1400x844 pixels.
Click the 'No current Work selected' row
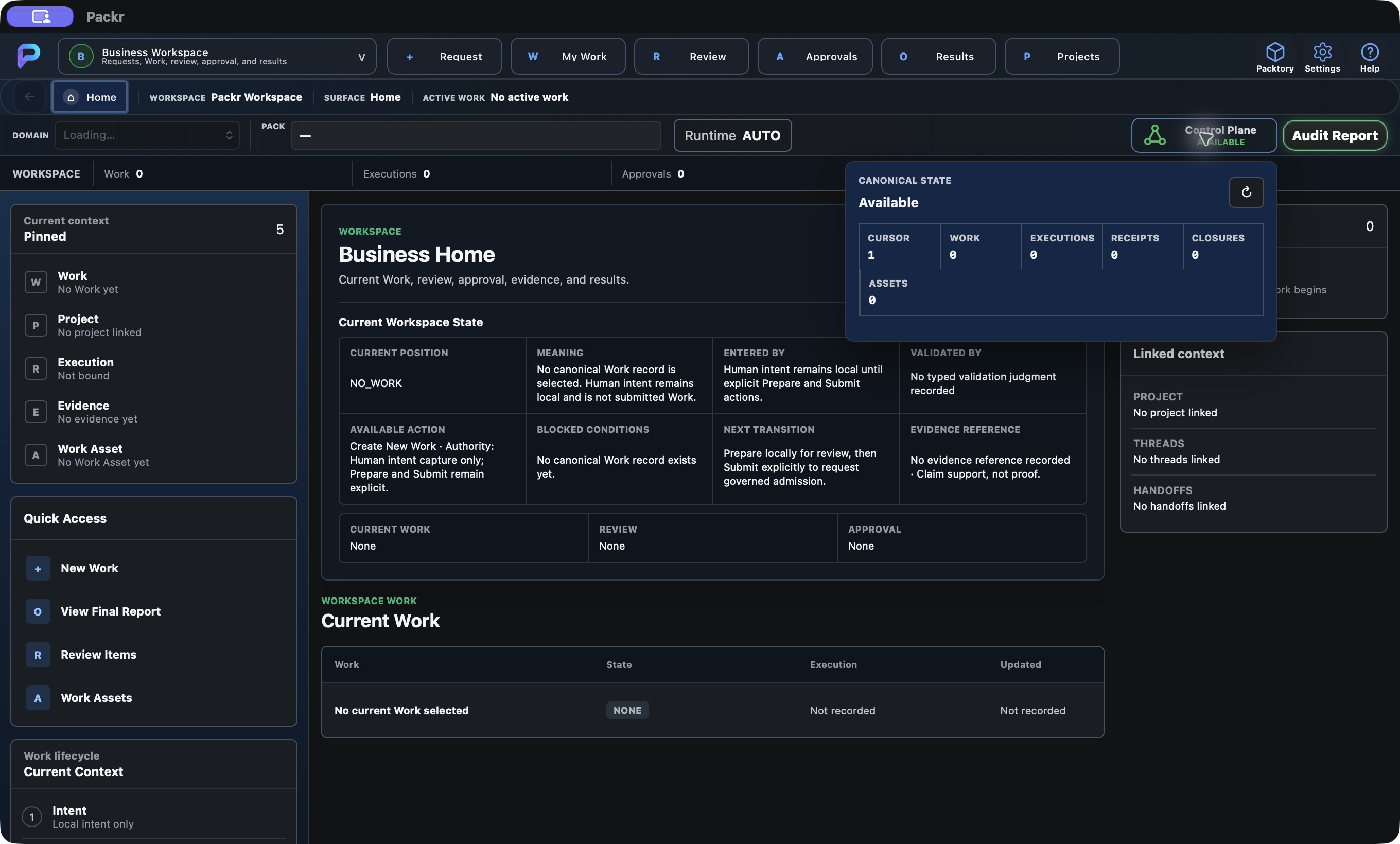pos(712,711)
